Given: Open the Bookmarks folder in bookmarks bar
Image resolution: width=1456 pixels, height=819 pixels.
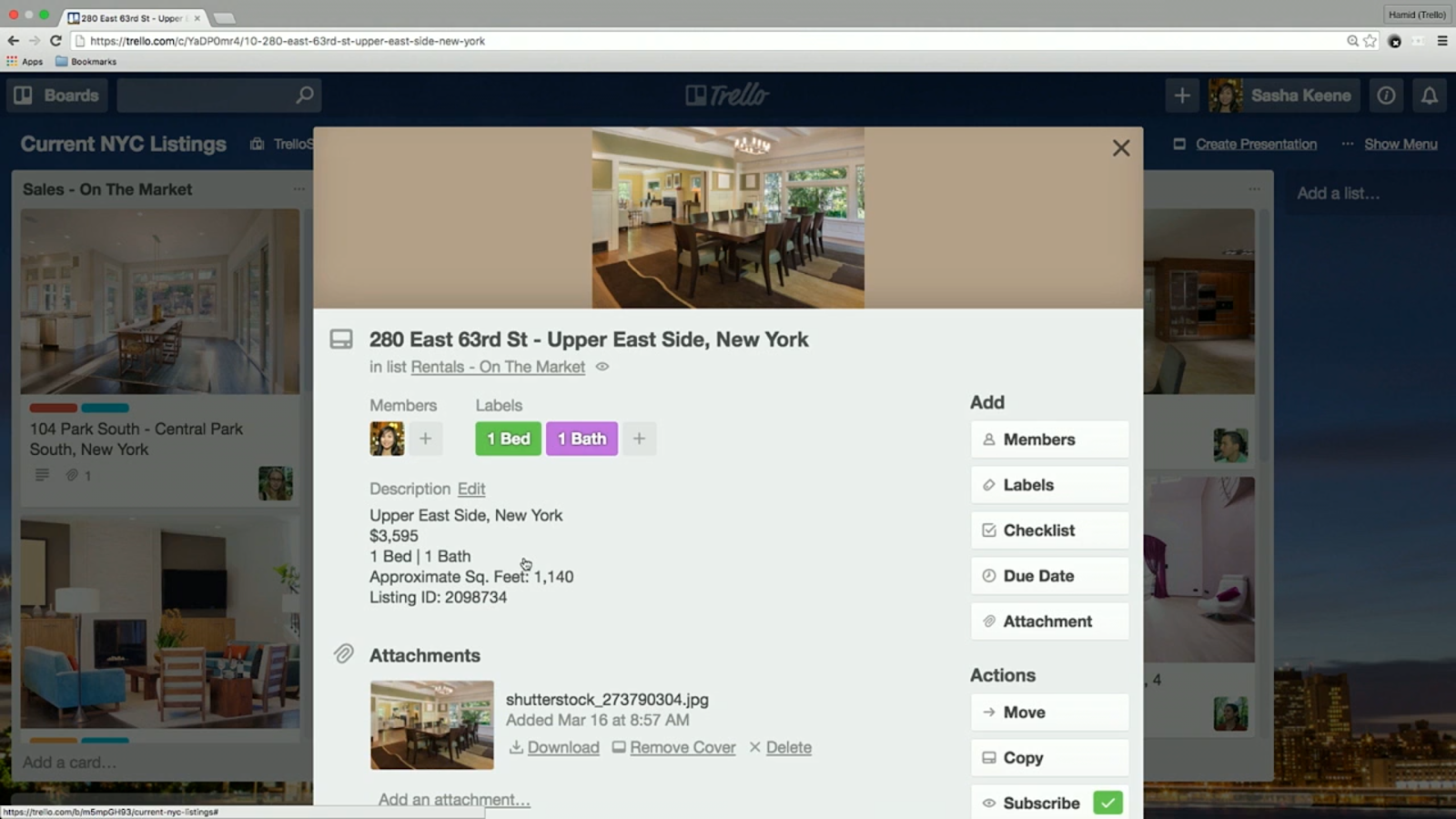Looking at the screenshot, I should coord(86,62).
